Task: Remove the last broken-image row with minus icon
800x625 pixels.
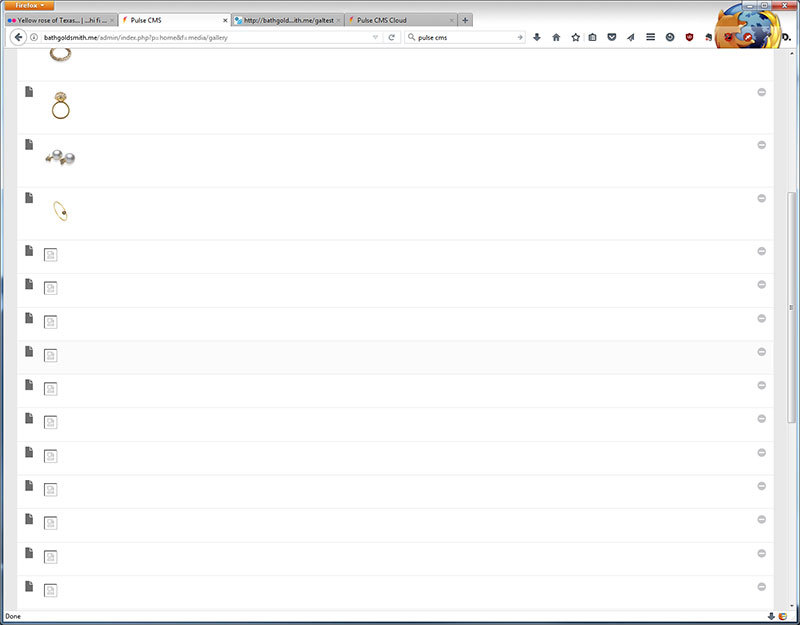Action: point(761,587)
